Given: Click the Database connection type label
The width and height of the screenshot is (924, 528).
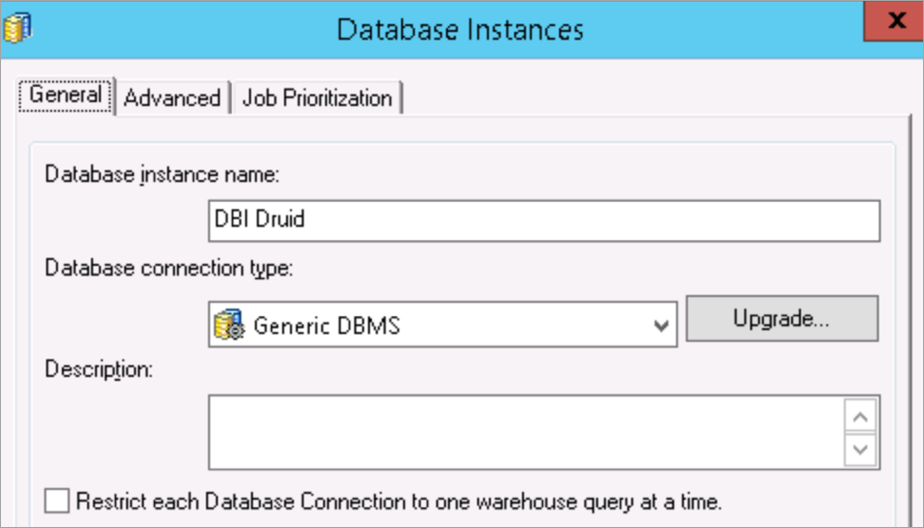Looking at the screenshot, I should coord(168,268).
